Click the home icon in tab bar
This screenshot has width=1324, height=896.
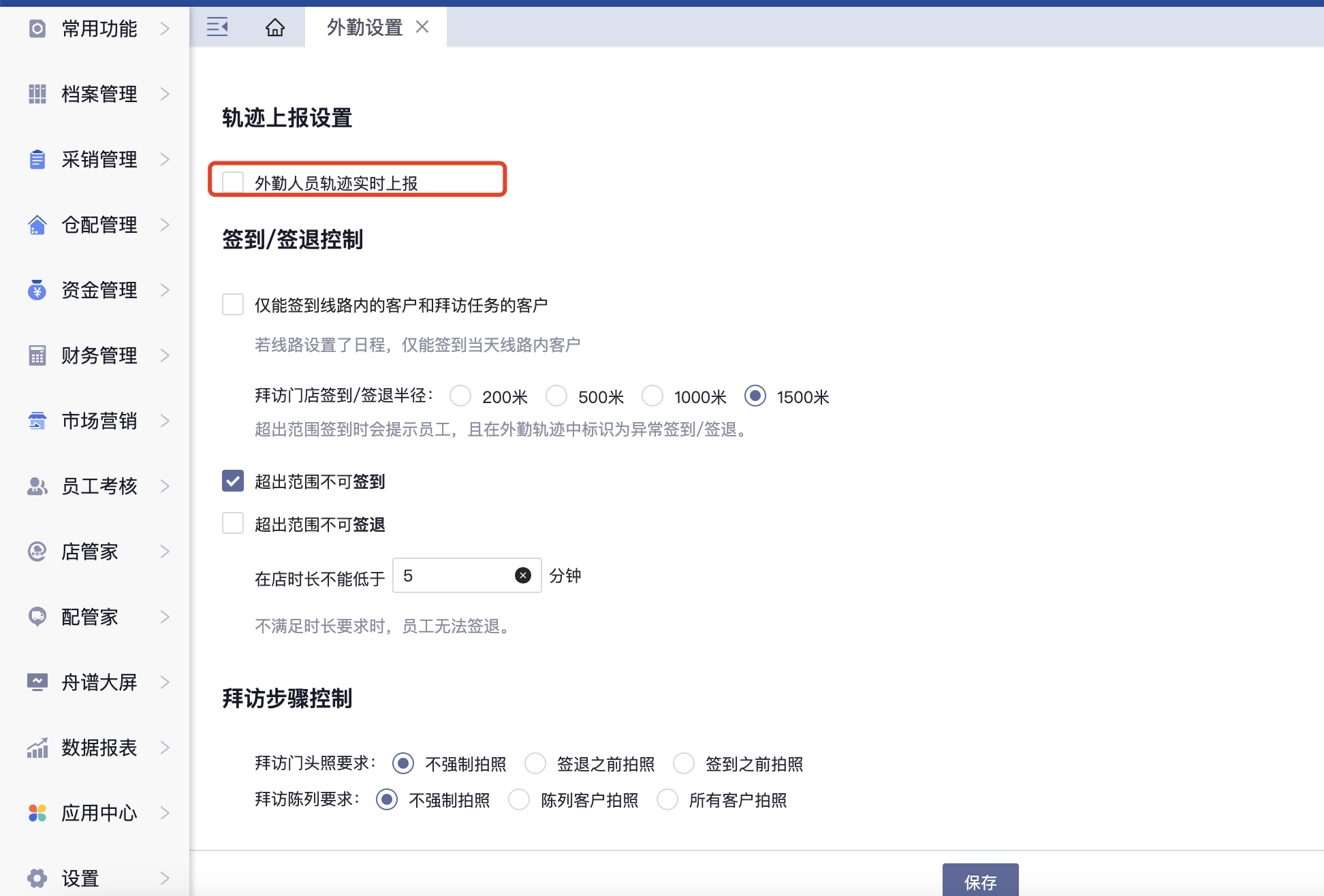pyautogui.click(x=274, y=27)
